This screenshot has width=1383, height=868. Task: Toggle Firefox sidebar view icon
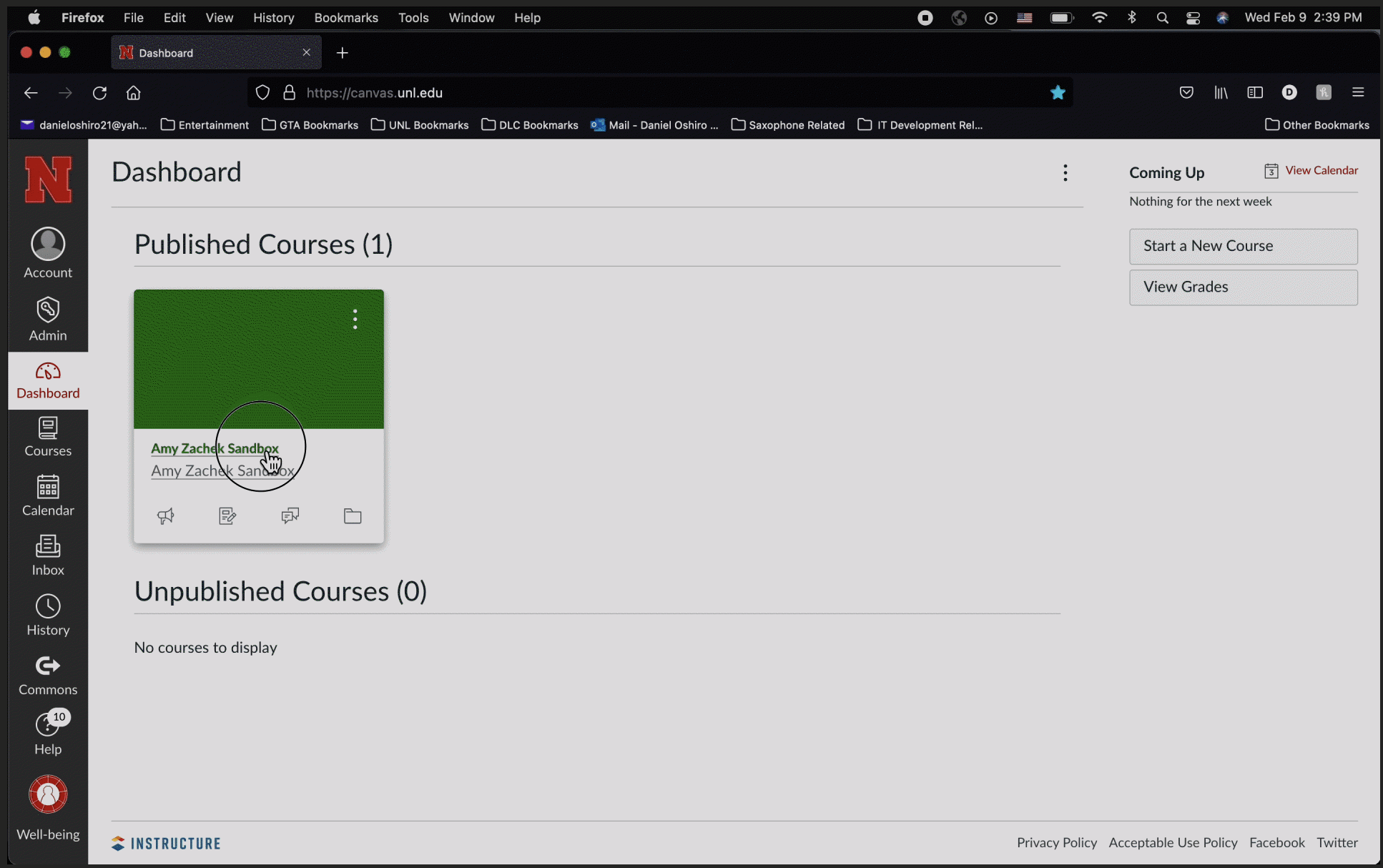[x=1255, y=92]
